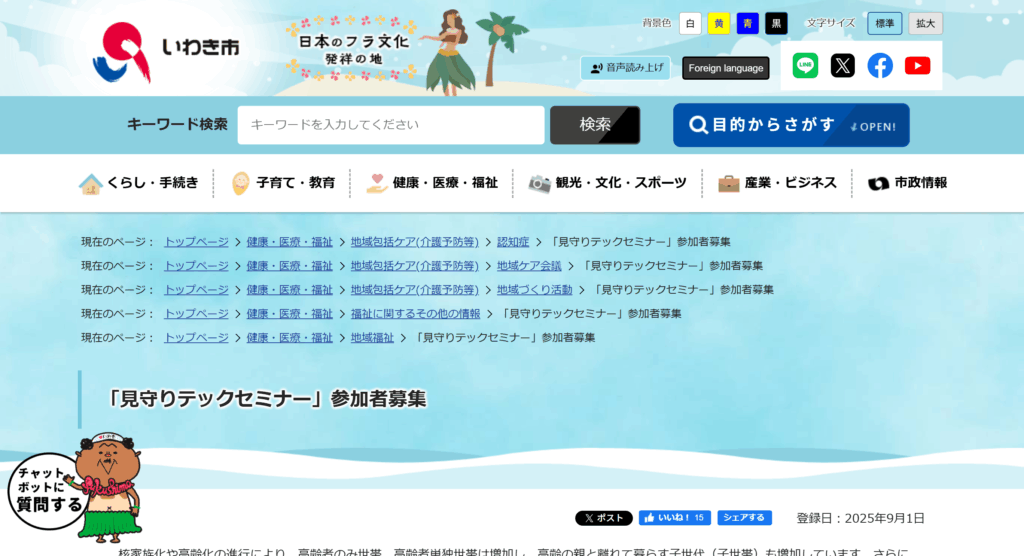Open the くらし・手続き menu
Image resolution: width=1024 pixels, height=556 pixels.
[140, 183]
